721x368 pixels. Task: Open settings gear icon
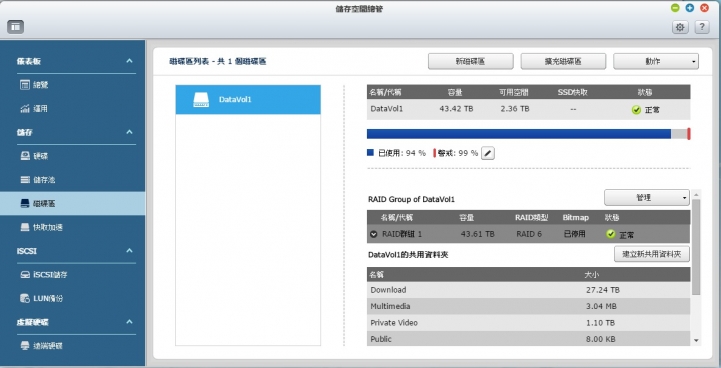click(x=680, y=27)
